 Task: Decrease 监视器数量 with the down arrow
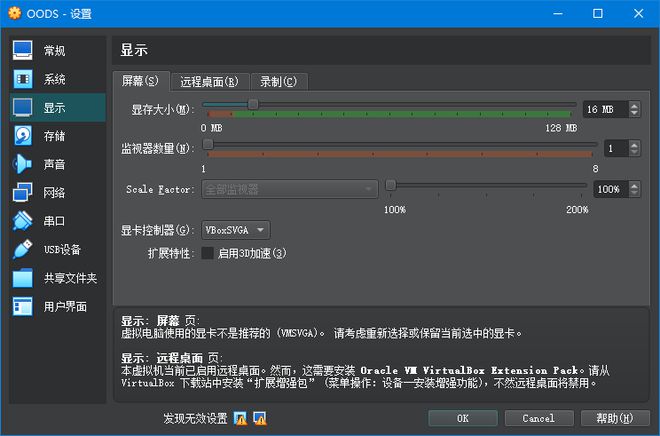pyautogui.click(x=634, y=152)
